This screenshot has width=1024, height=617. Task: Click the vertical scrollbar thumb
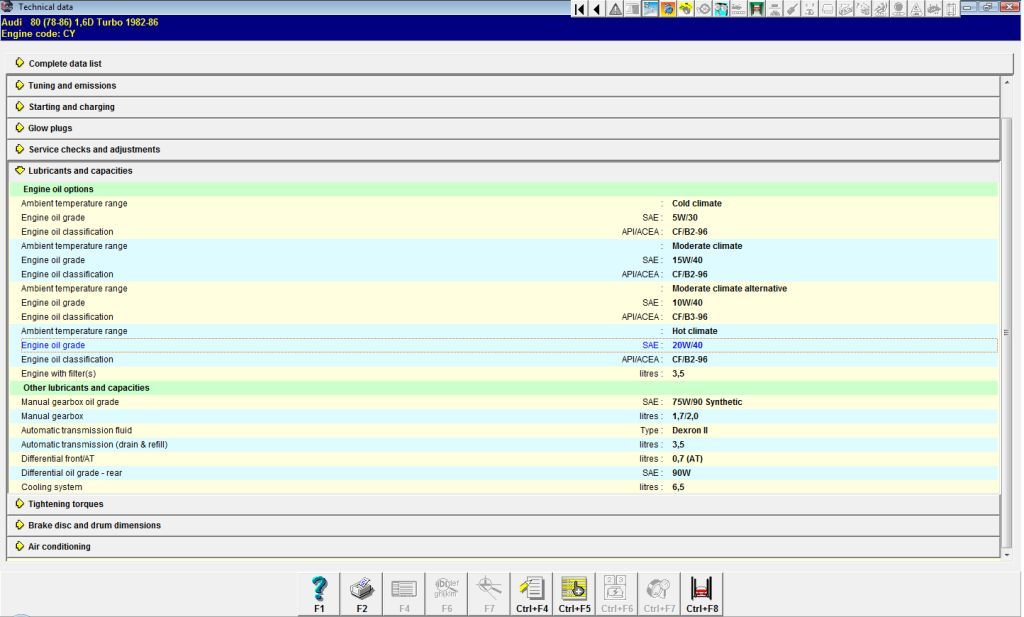(x=1006, y=333)
